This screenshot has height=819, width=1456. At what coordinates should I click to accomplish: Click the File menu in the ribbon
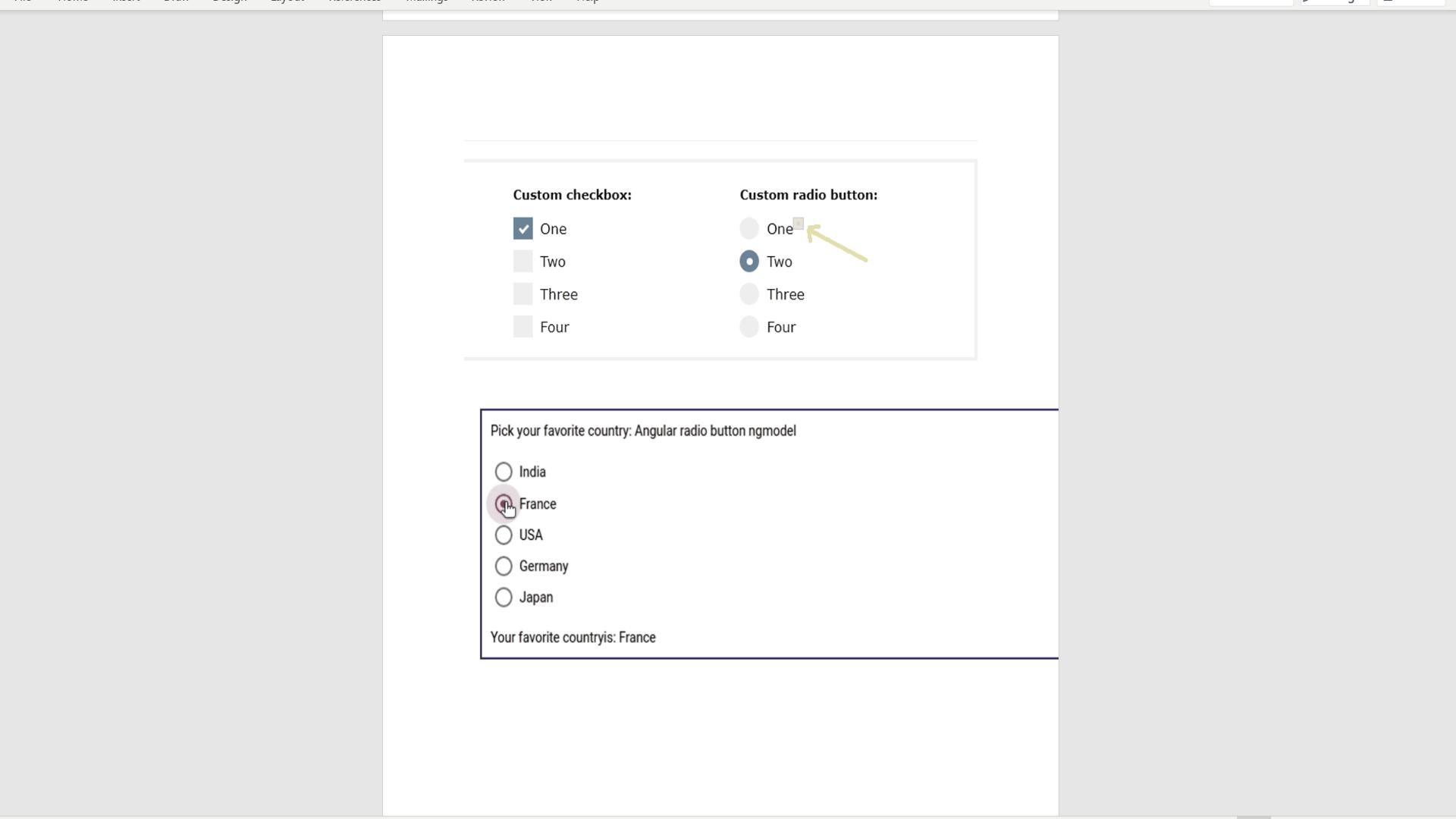point(22,1)
